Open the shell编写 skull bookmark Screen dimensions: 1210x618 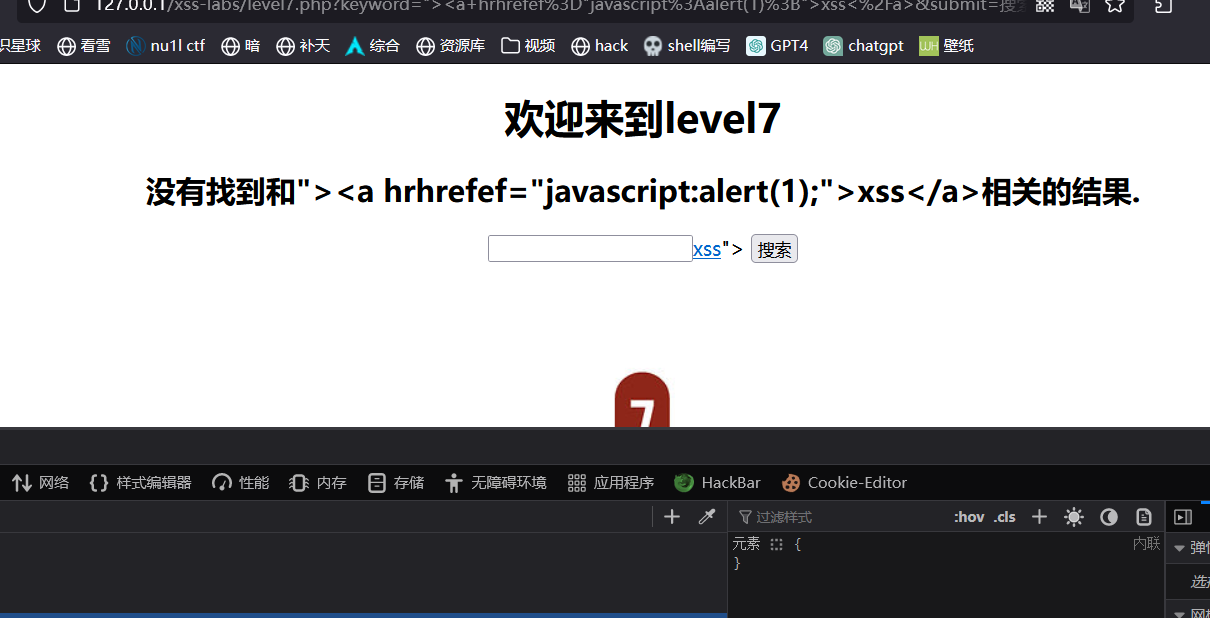click(687, 46)
